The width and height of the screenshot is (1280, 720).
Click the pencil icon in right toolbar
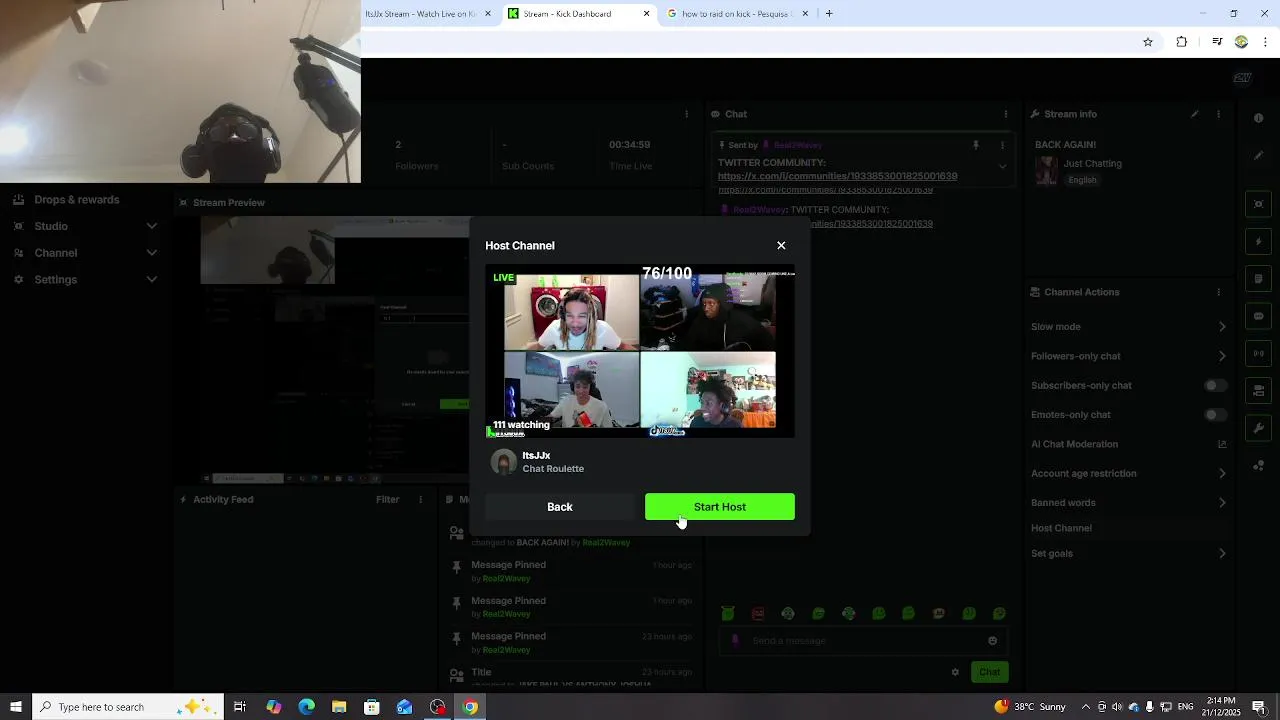tap(1258, 155)
